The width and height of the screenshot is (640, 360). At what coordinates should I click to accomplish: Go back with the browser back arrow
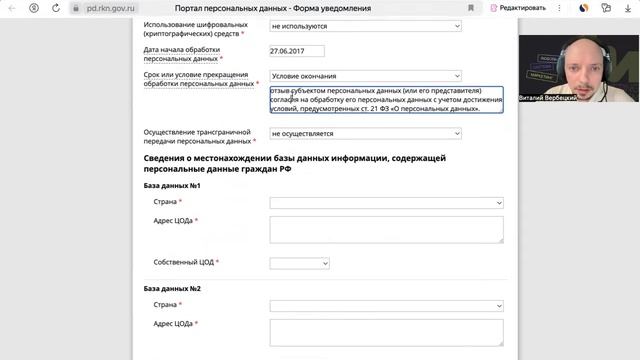click(x=12, y=8)
